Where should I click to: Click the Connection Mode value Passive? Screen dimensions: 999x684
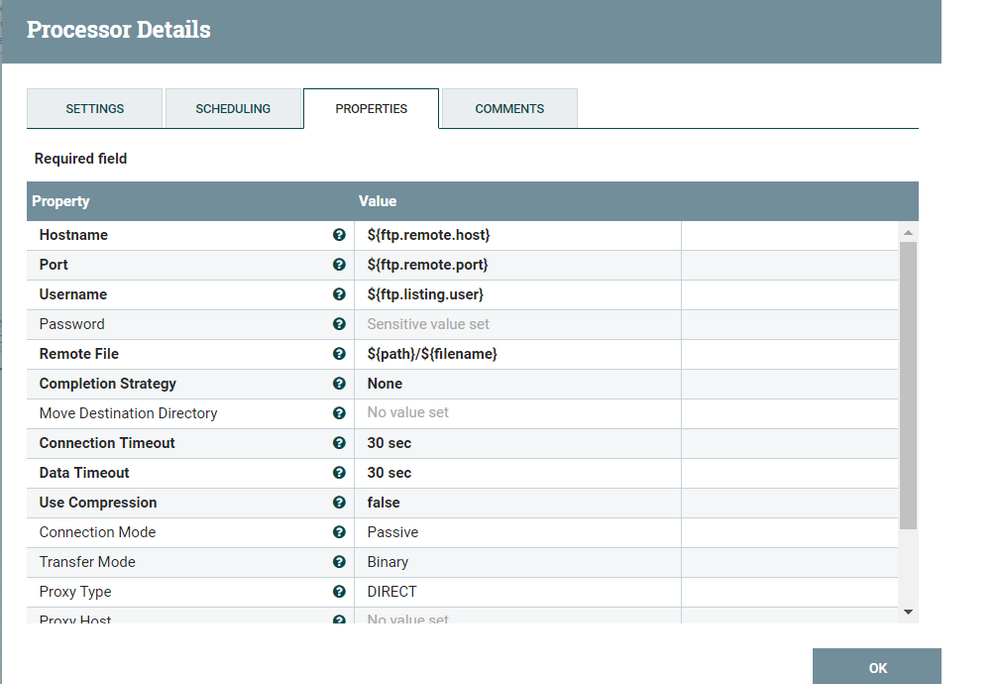[392, 532]
